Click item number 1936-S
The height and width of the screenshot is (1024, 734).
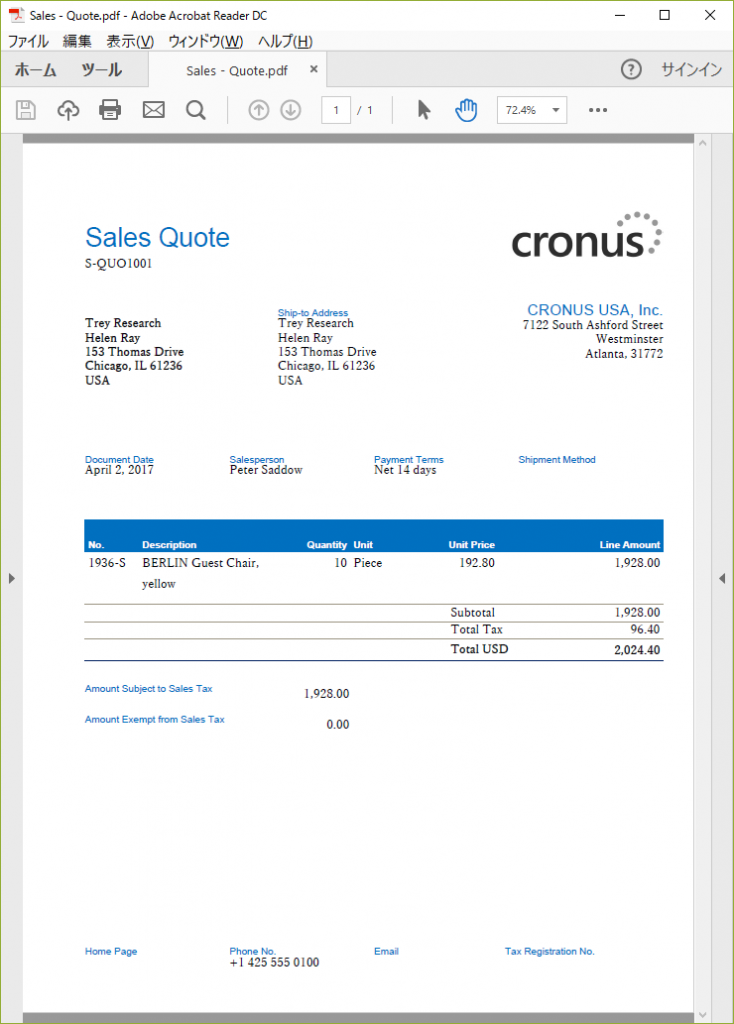[x=107, y=562]
